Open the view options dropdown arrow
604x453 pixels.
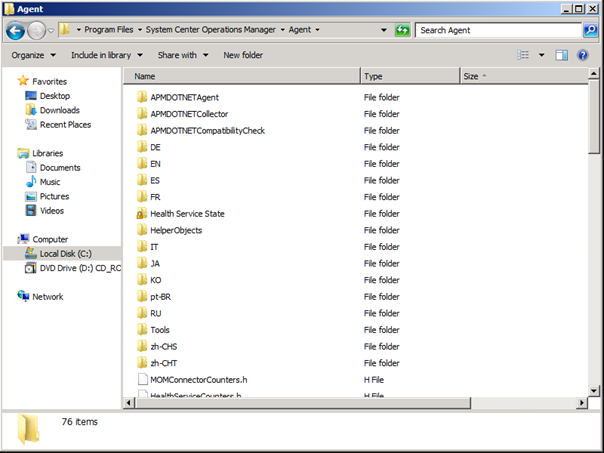[x=542, y=55]
